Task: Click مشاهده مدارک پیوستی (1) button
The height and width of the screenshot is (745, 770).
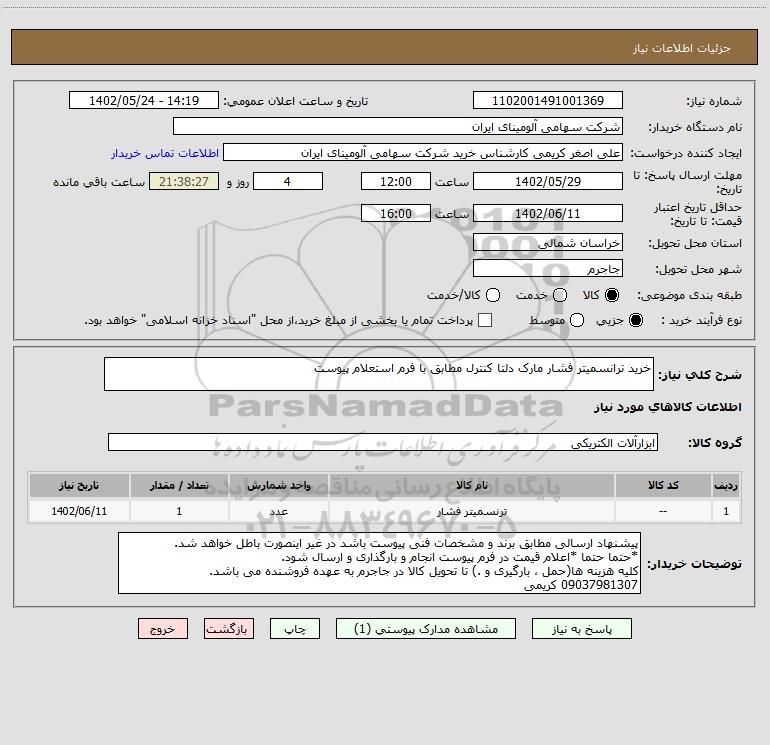Action: point(426,629)
